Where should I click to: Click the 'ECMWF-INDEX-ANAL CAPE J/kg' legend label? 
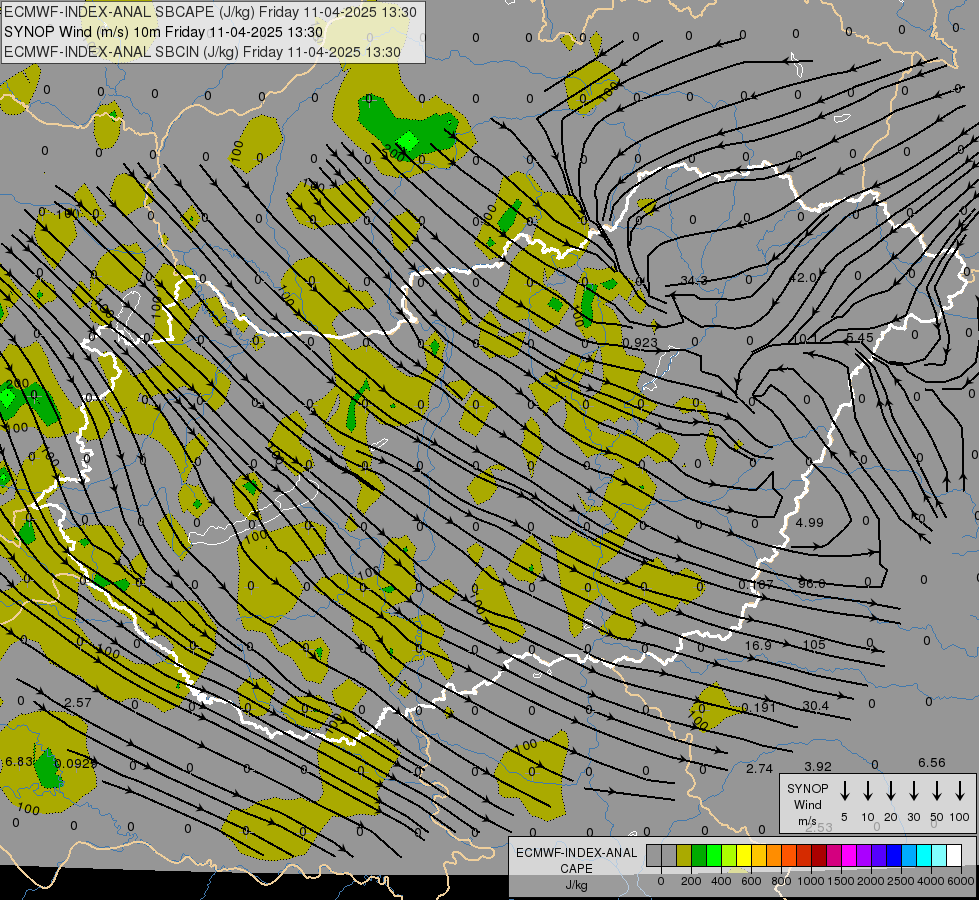(x=576, y=868)
